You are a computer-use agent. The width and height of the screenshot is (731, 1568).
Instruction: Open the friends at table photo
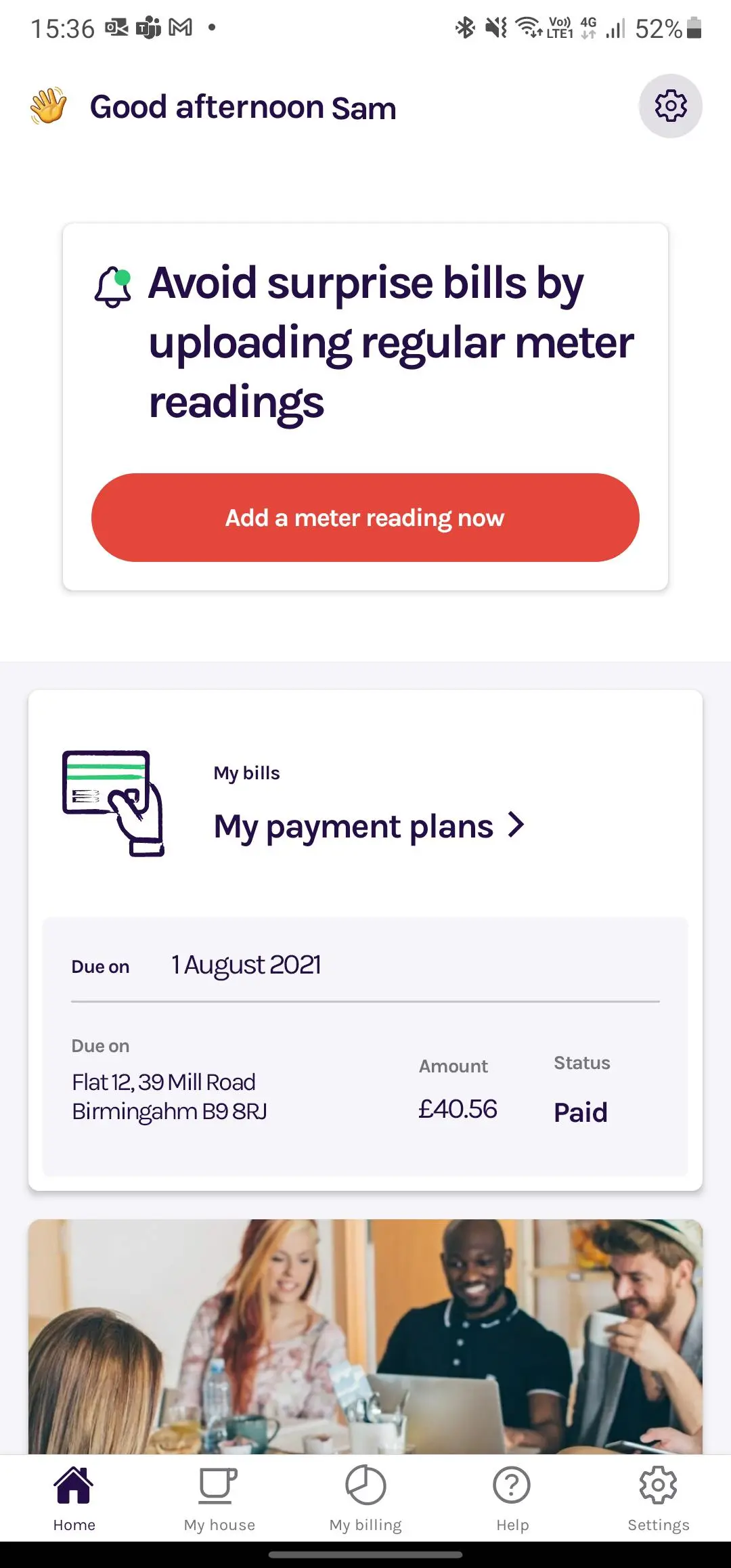[x=365, y=1336]
